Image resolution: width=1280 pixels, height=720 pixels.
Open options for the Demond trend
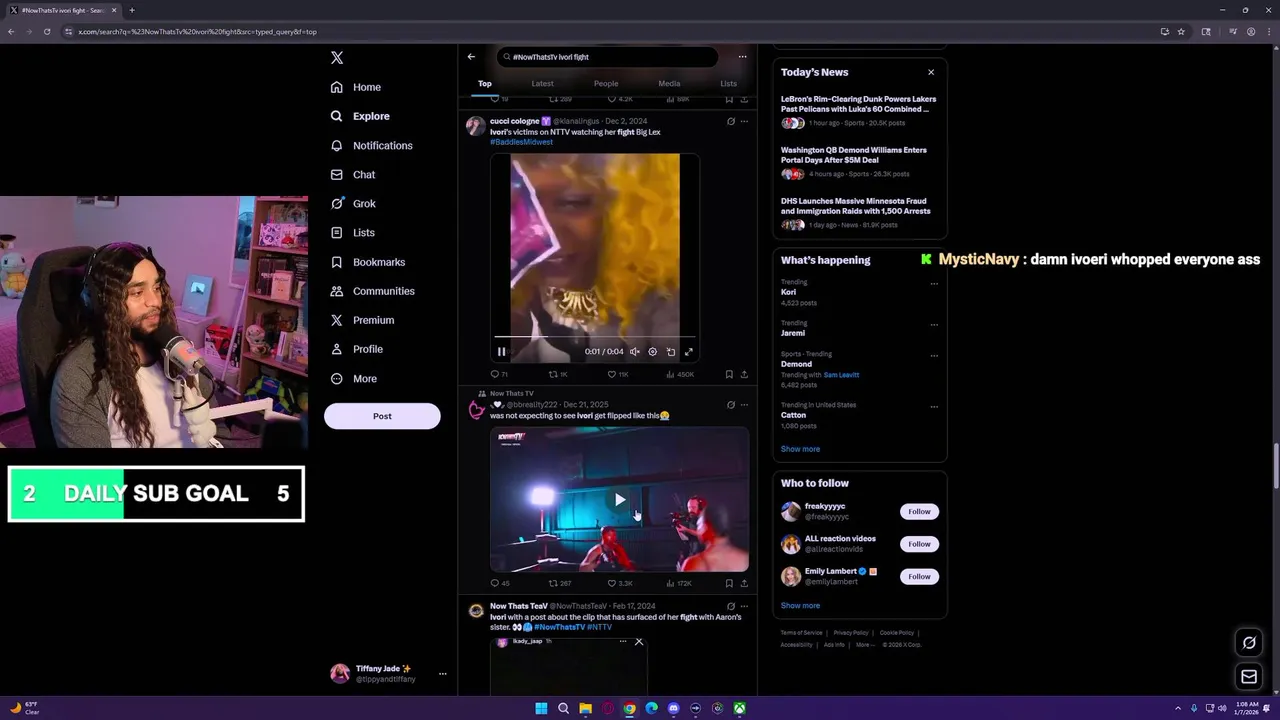click(x=934, y=355)
